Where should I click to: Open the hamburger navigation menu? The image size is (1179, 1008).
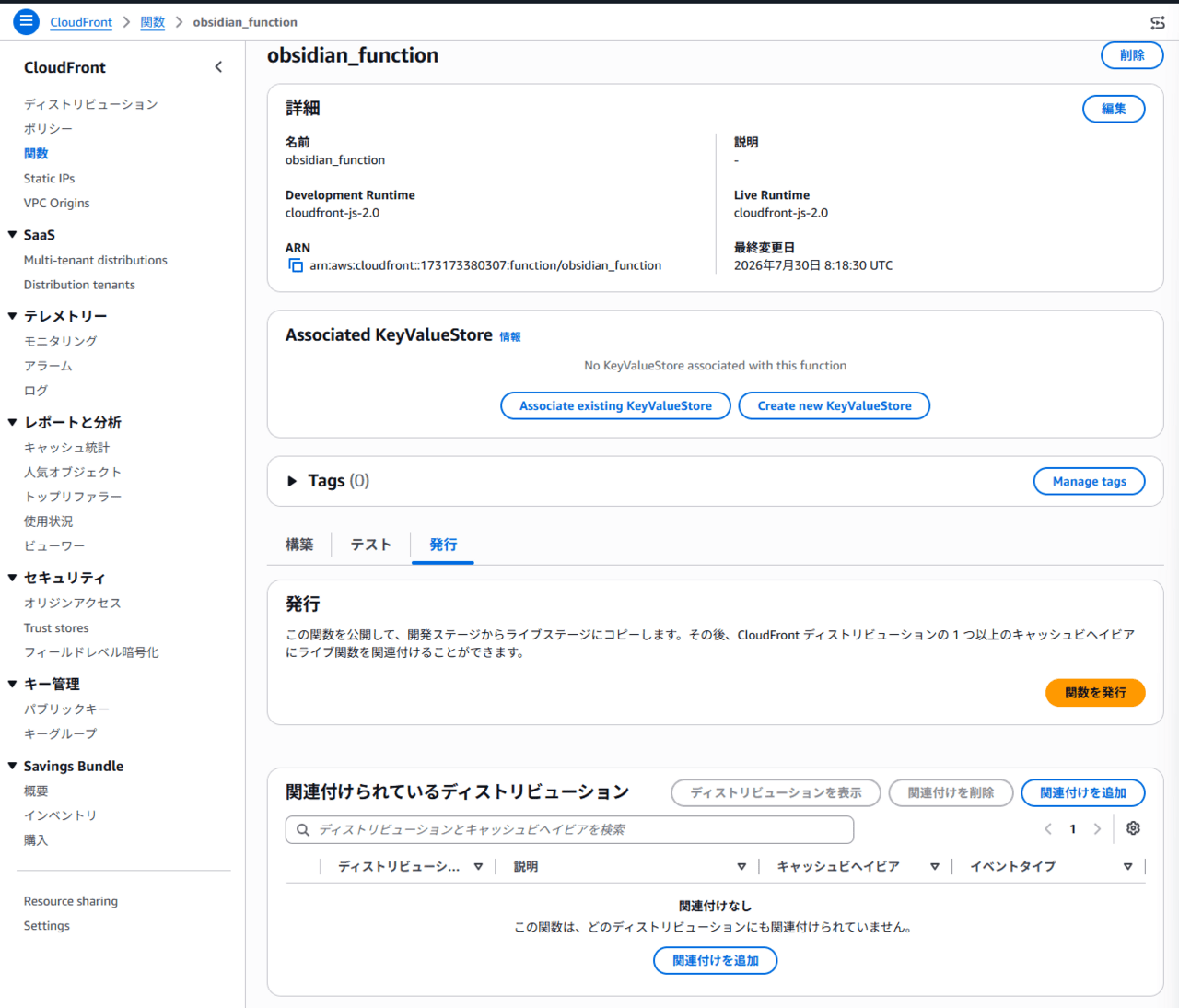click(x=26, y=21)
